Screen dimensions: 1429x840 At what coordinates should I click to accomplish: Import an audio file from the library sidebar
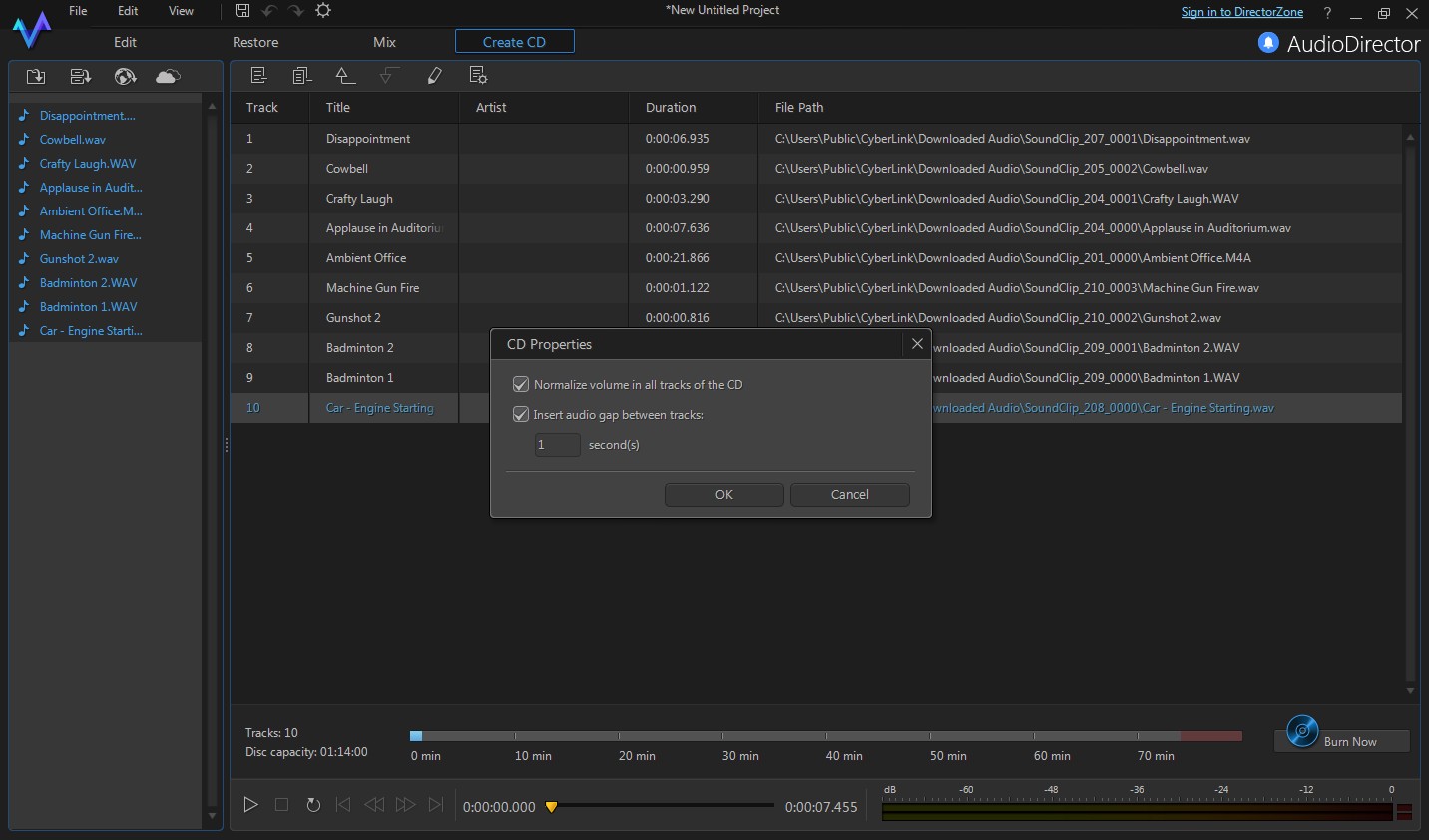point(35,76)
